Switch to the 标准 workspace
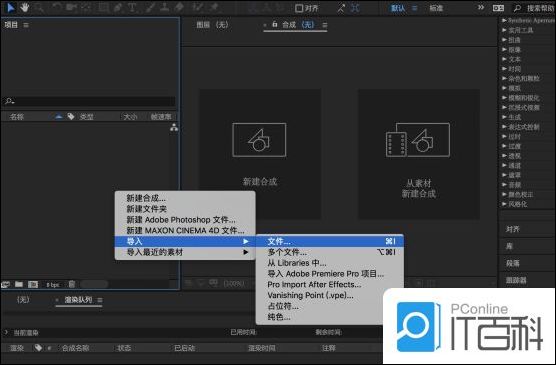This screenshot has height=365, width=556. (x=436, y=8)
